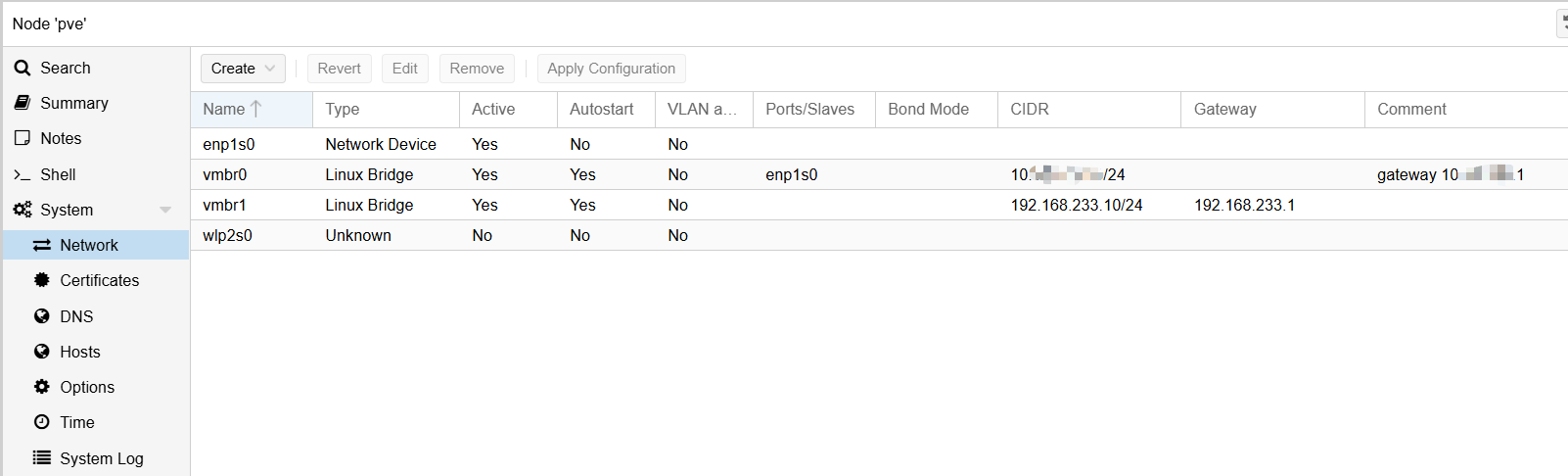The height and width of the screenshot is (476, 1568).
Task: Collapse the System tree section arrow
Action: (x=164, y=210)
